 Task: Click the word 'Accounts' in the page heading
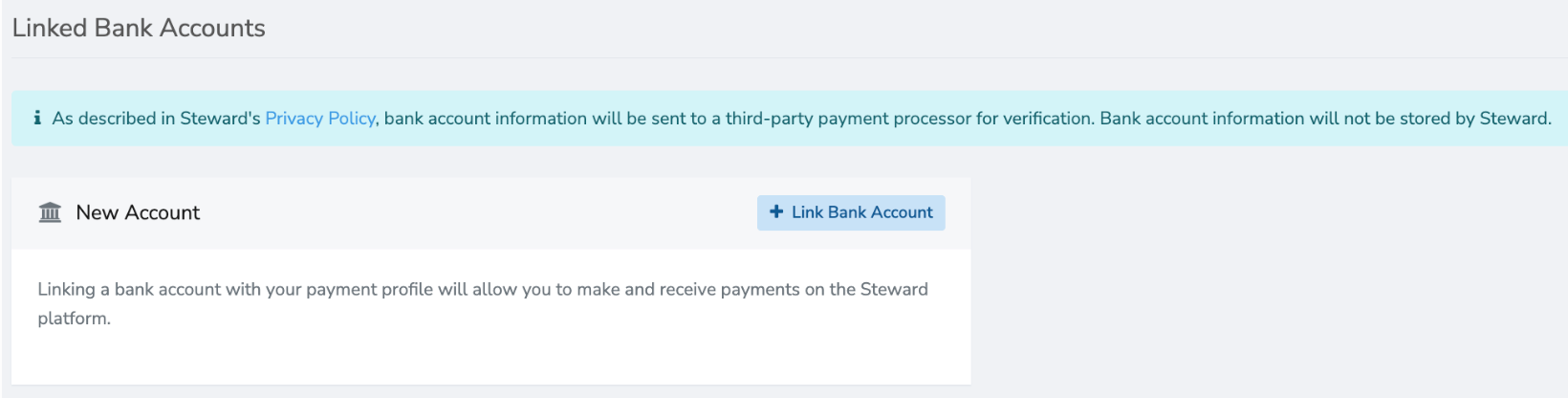point(212,28)
